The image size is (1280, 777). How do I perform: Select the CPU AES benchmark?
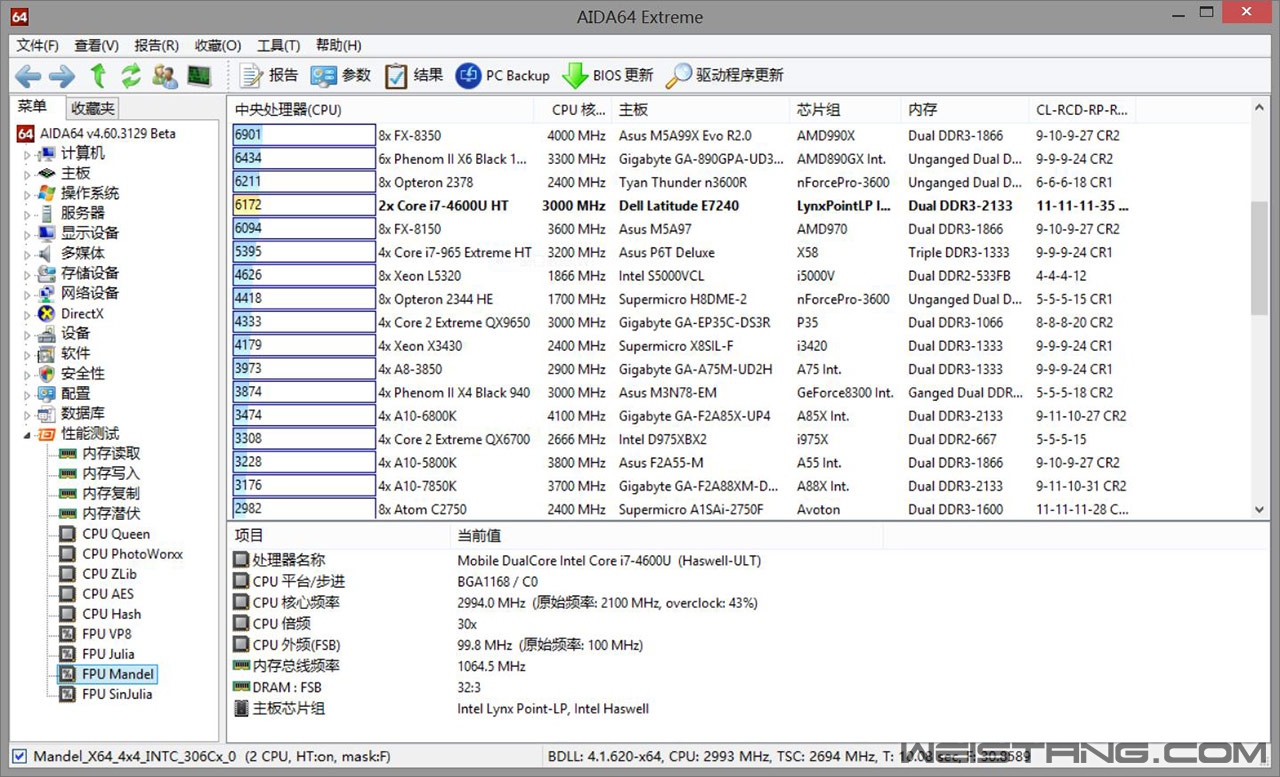coord(108,594)
